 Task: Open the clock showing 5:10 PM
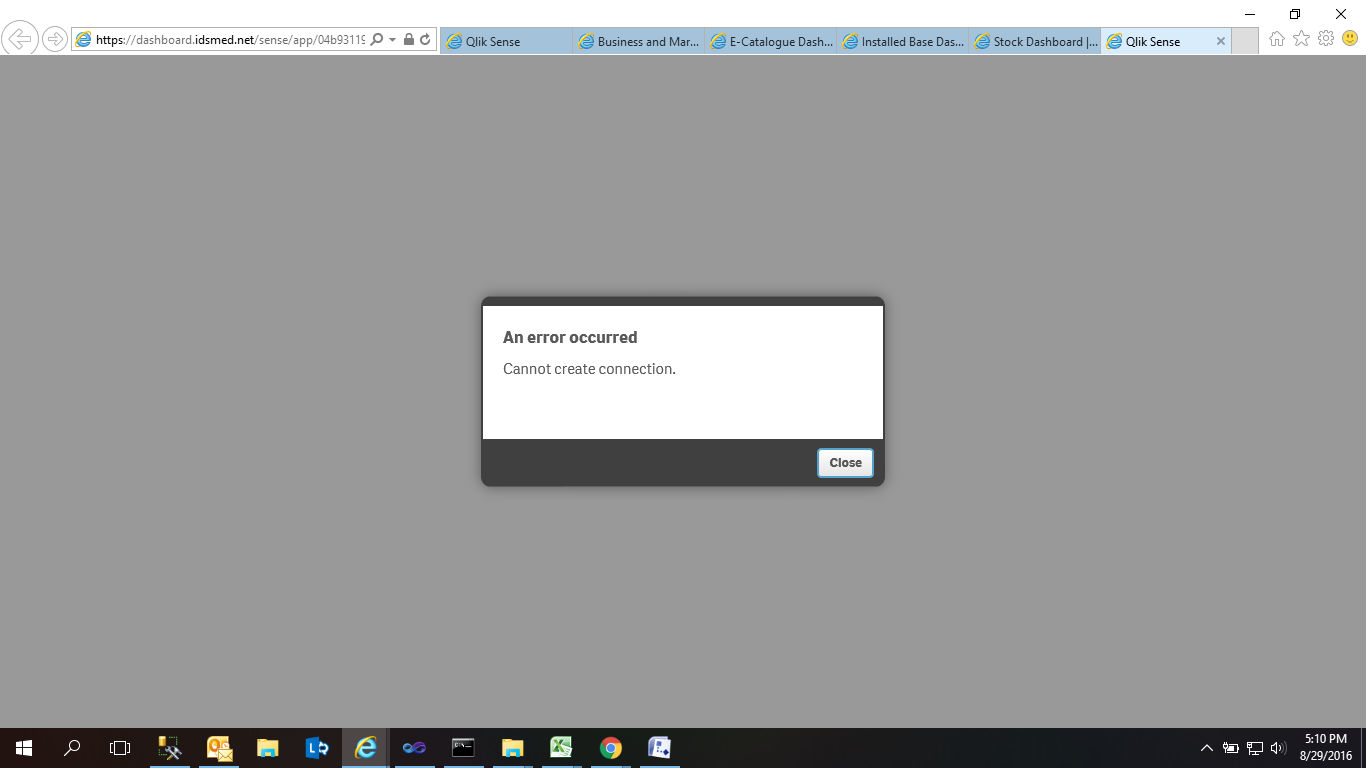point(1326,748)
